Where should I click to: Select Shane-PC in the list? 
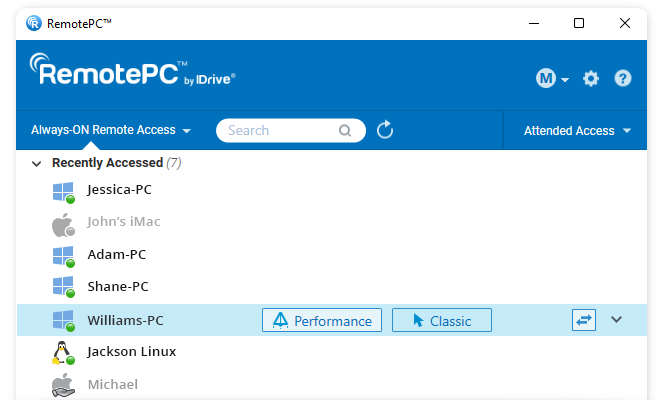pos(117,287)
